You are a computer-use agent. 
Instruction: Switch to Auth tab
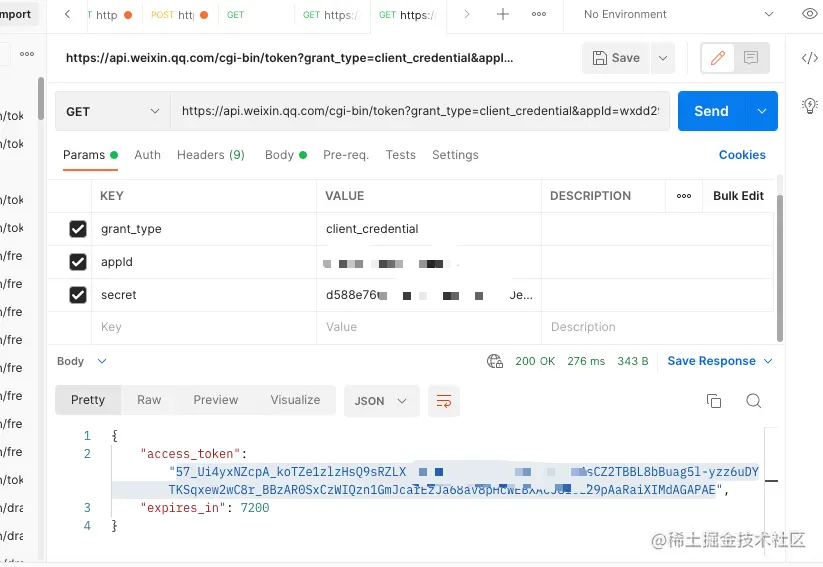[x=147, y=155]
